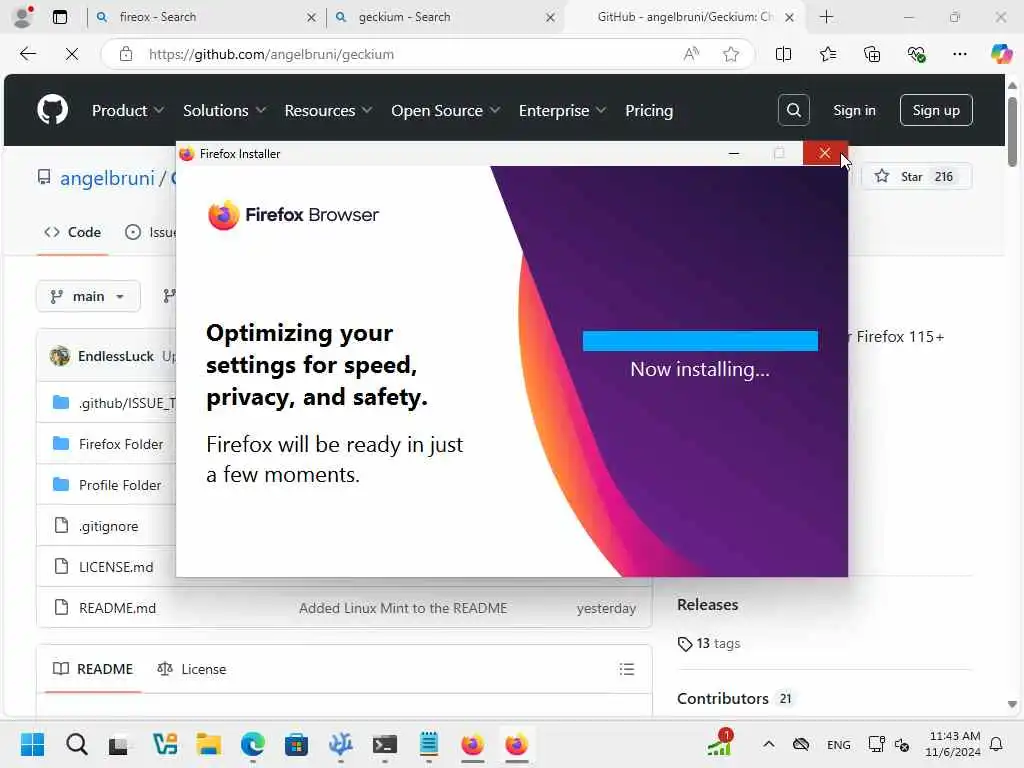Switch to the README tab

pos(93,669)
